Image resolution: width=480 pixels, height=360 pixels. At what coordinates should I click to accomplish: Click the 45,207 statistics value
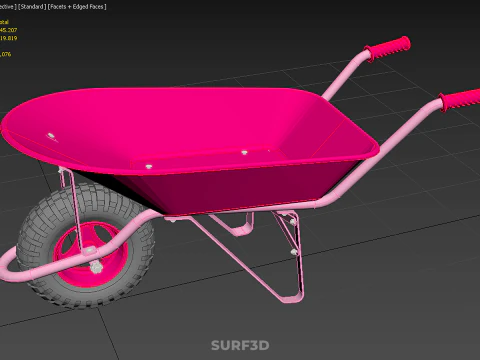pyautogui.click(x=8, y=30)
